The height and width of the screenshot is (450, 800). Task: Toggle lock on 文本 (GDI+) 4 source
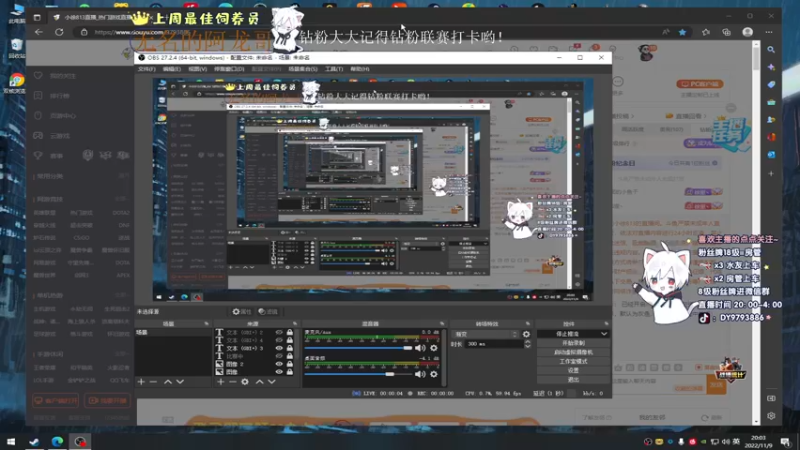[290, 340]
